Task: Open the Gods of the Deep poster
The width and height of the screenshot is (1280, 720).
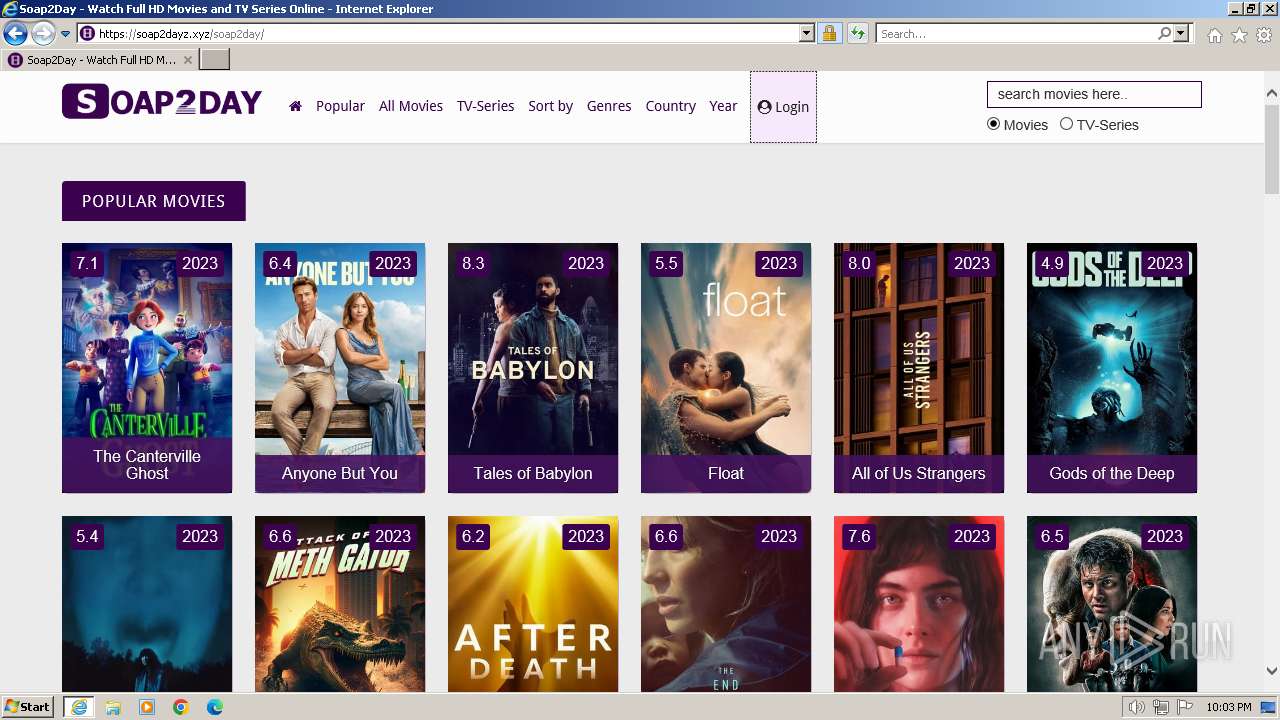Action: click(1112, 368)
